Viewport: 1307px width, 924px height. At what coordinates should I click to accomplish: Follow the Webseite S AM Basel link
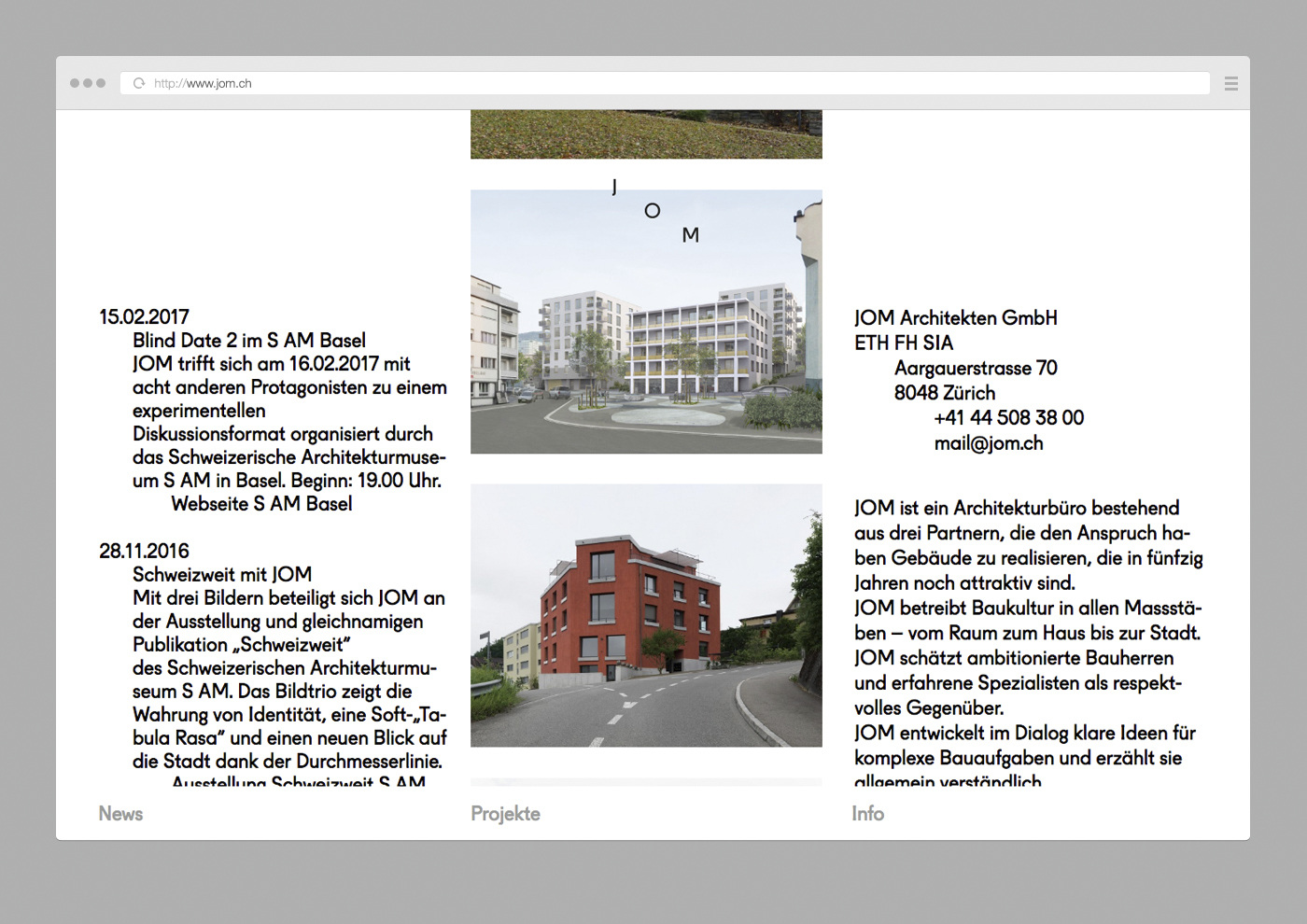pos(261,504)
